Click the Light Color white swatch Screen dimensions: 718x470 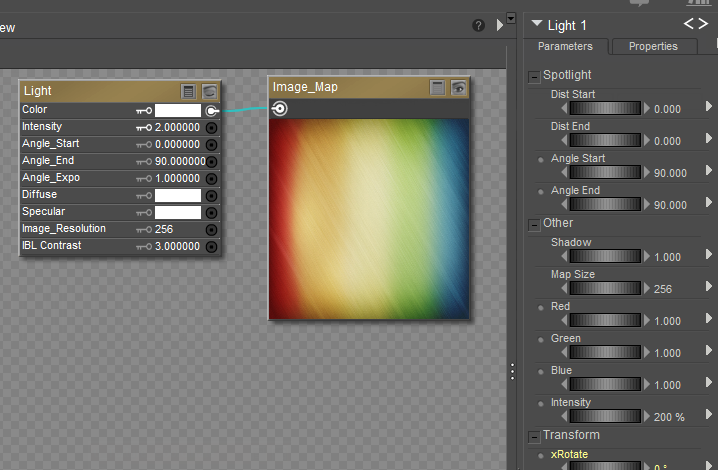click(178, 111)
